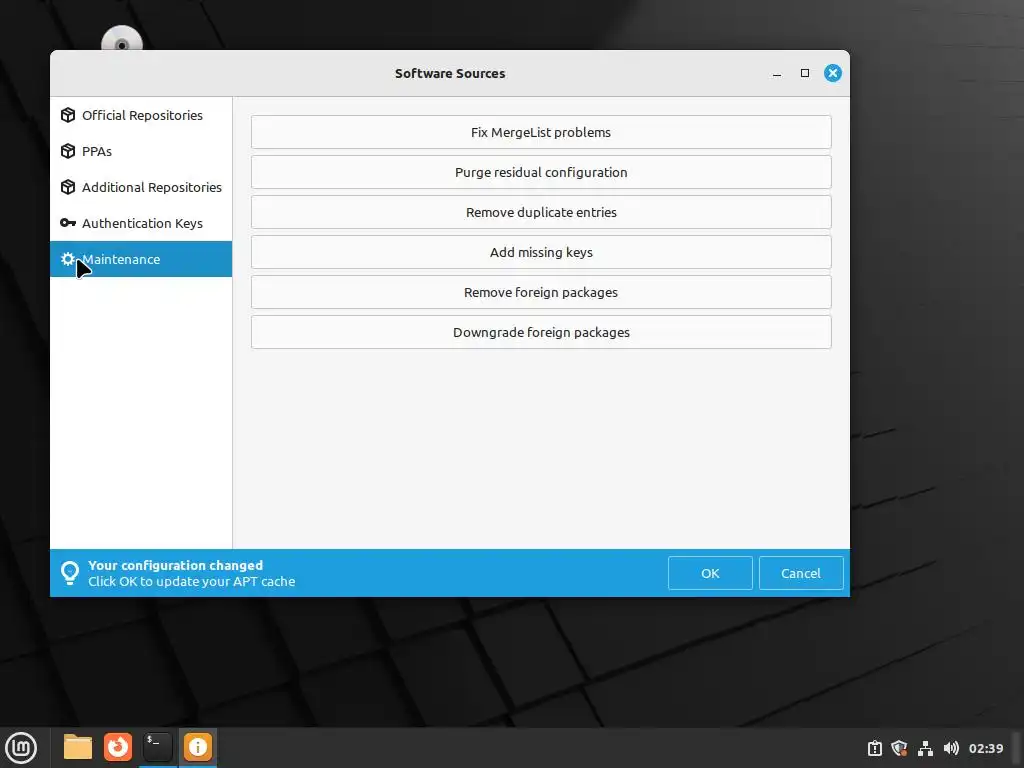Click Remove foreign packages button
Screen dimensions: 1024x768
541,292
